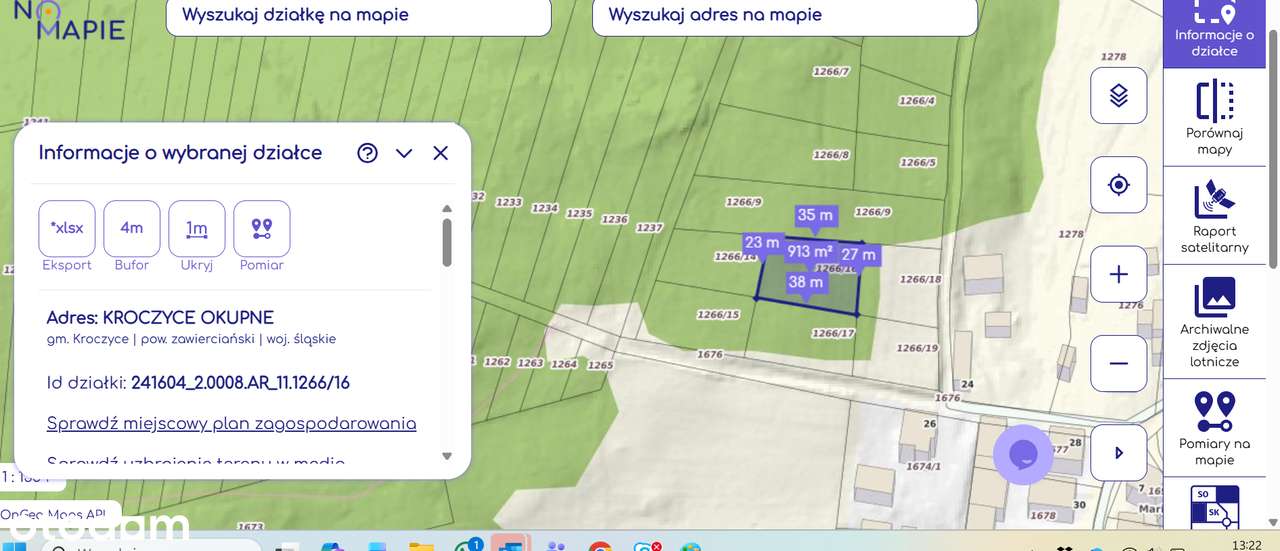
Task: Open the purple chat bubble
Action: (1023, 455)
